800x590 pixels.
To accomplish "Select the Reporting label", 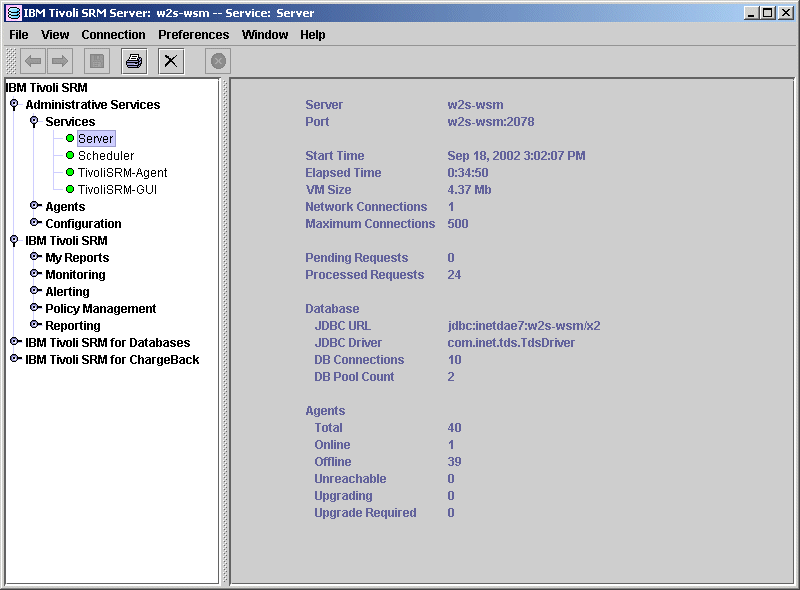I will coord(72,326).
